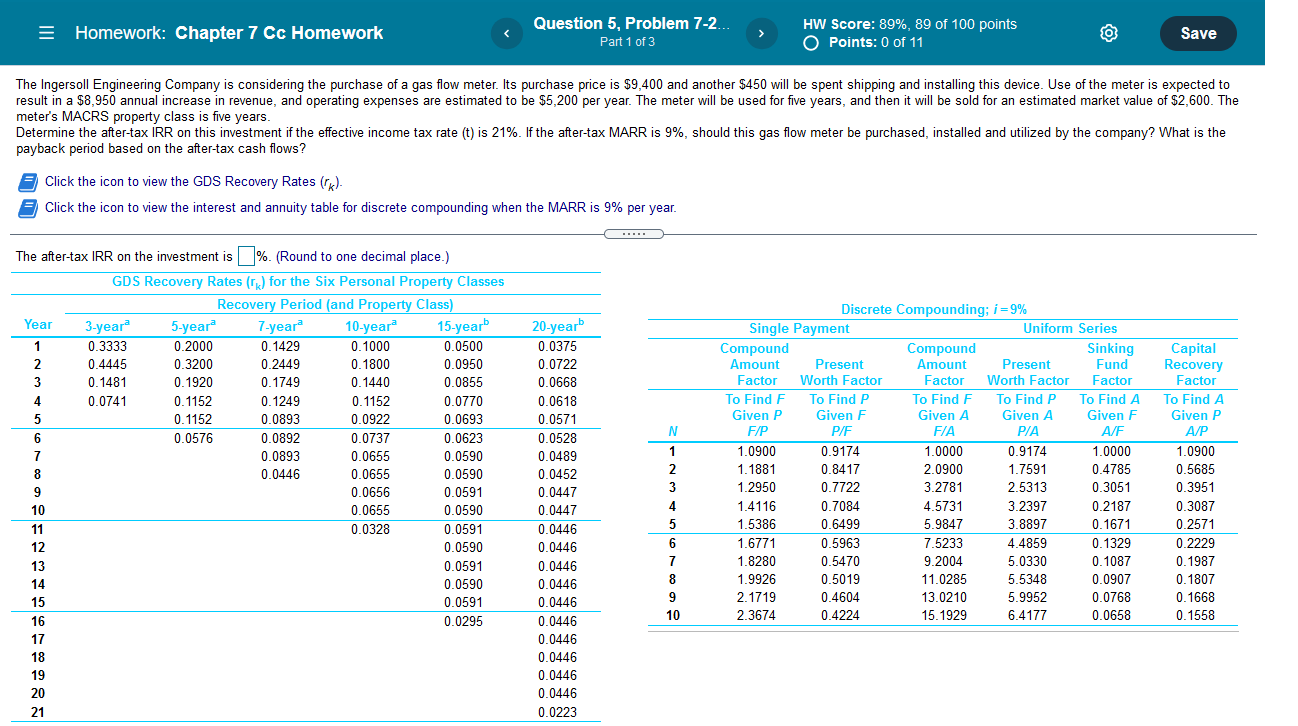The width and height of the screenshot is (1298, 726).
Task: Click the 0.4445 value in 3-year column
Action: coord(106,364)
